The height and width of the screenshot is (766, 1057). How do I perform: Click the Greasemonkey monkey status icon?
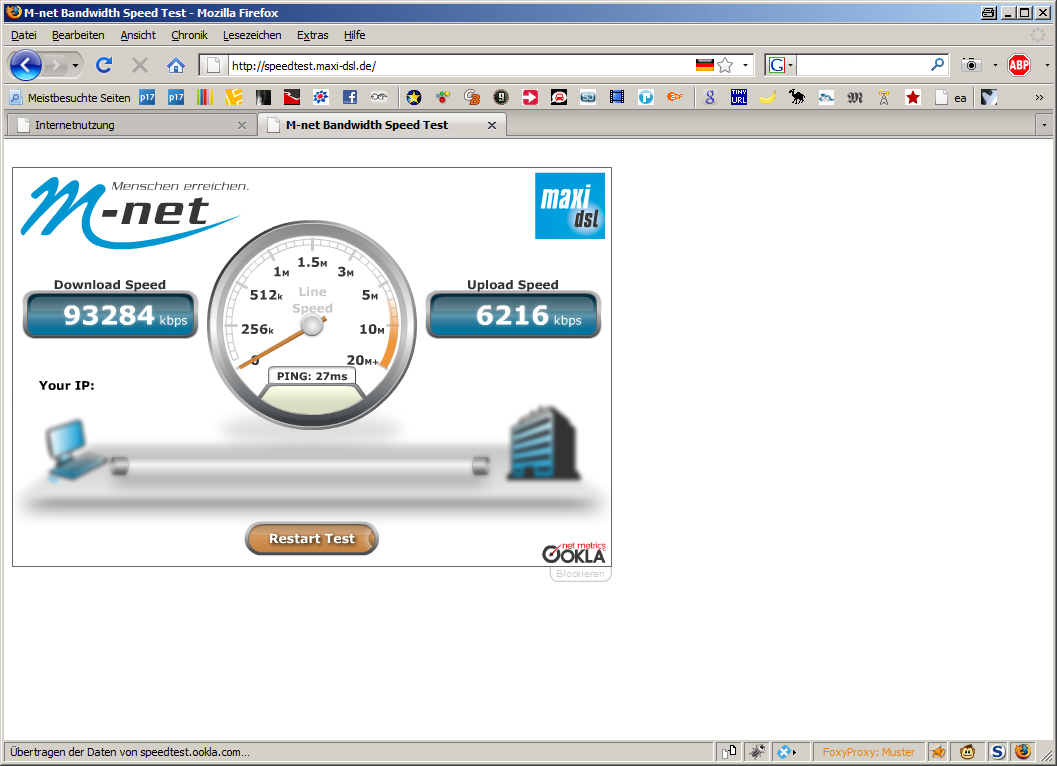[x=967, y=751]
